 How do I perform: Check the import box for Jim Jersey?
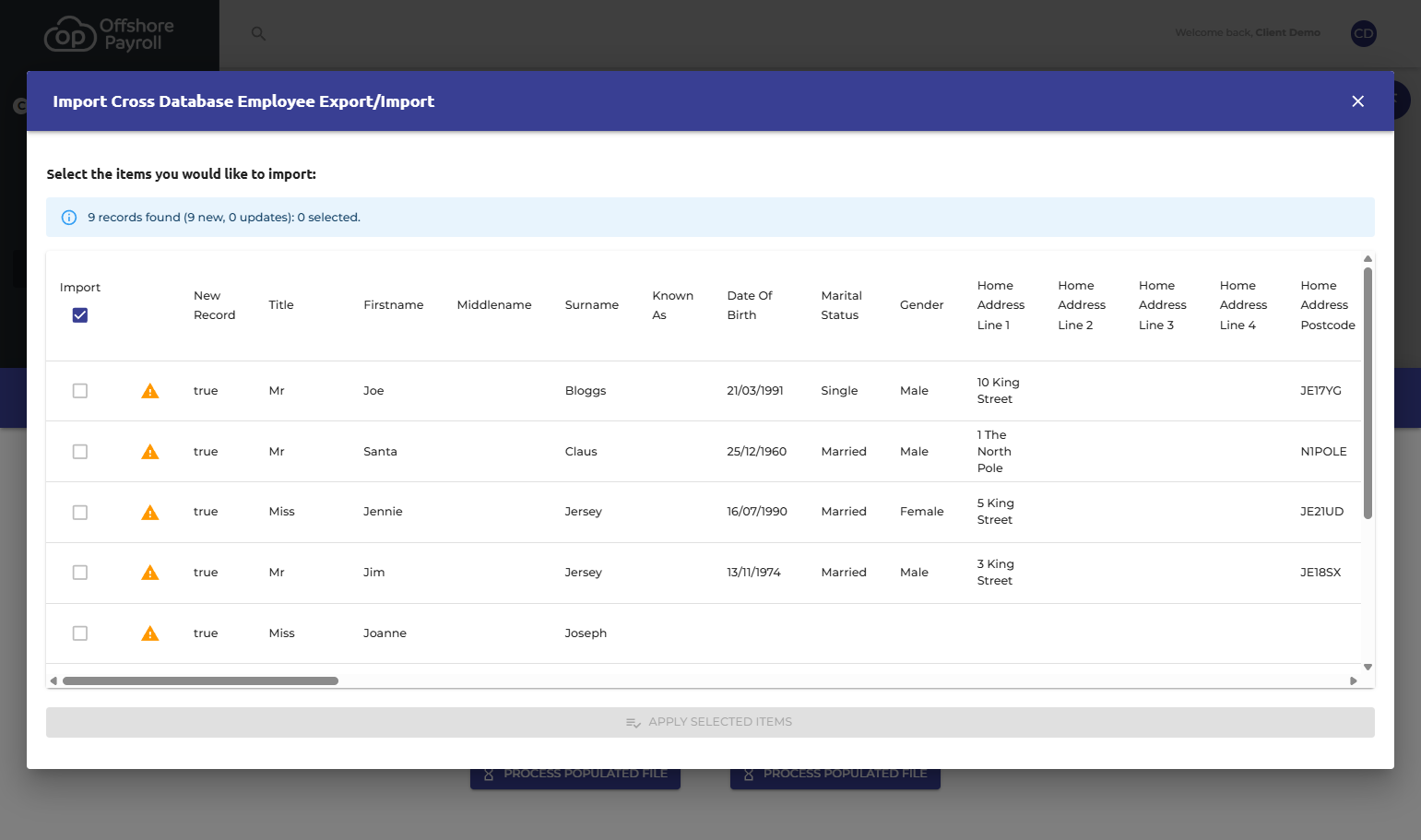point(80,573)
